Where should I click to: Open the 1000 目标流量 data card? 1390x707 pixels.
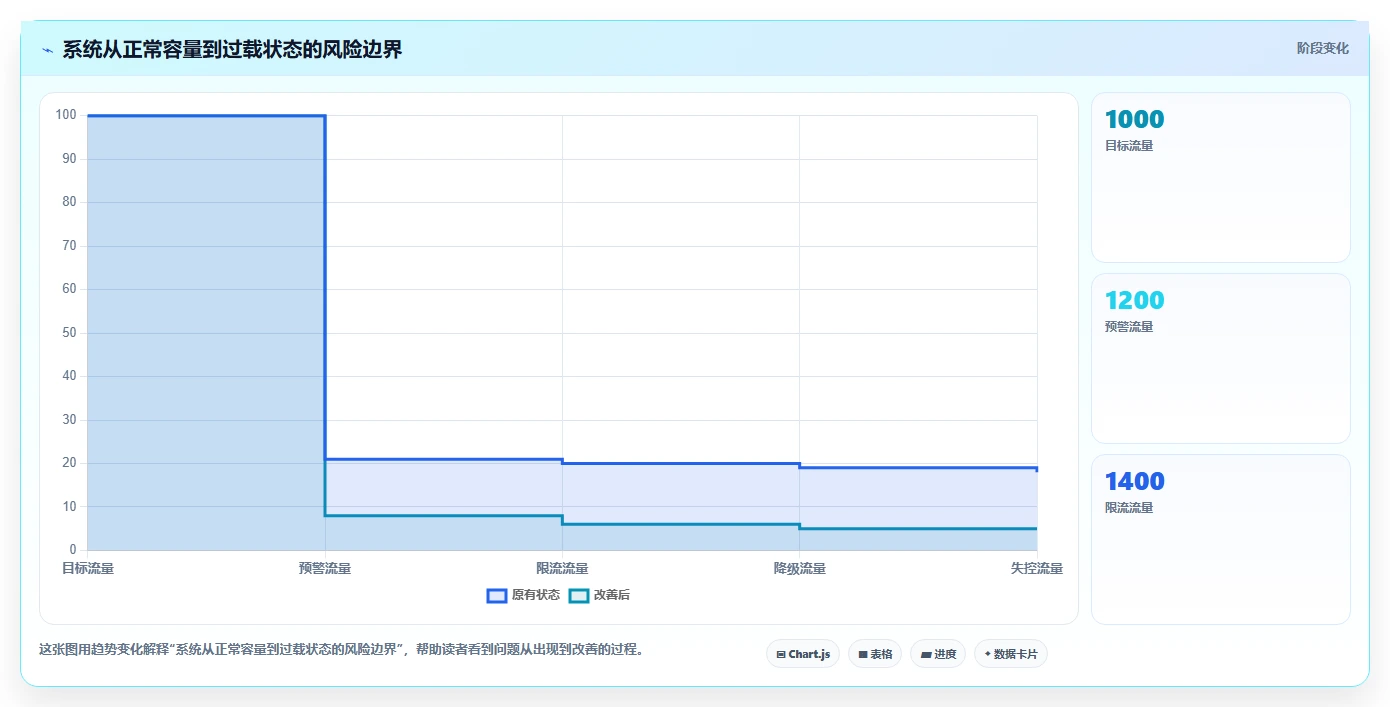[1220, 178]
